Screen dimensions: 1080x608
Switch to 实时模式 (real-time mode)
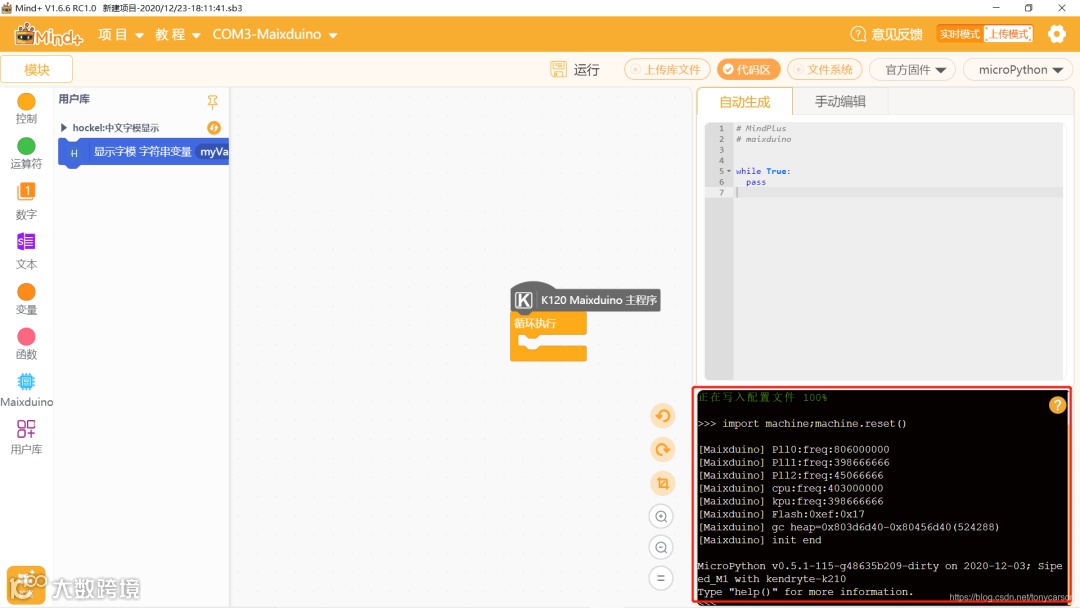[959, 34]
